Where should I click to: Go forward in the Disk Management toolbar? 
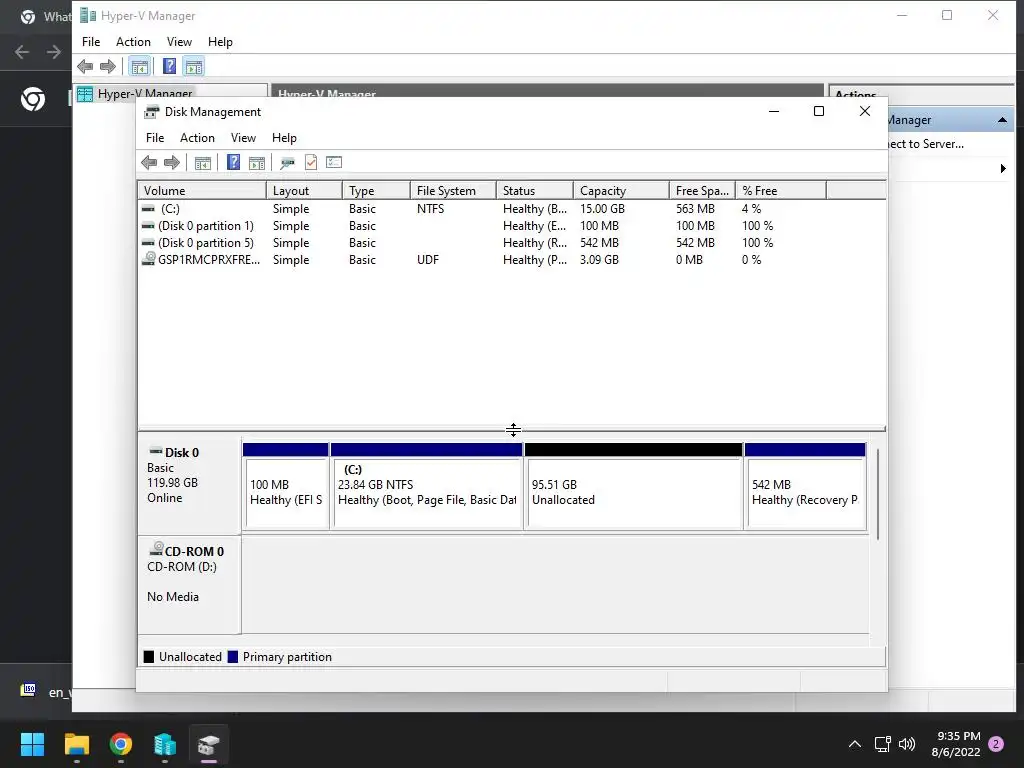point(172,163)
